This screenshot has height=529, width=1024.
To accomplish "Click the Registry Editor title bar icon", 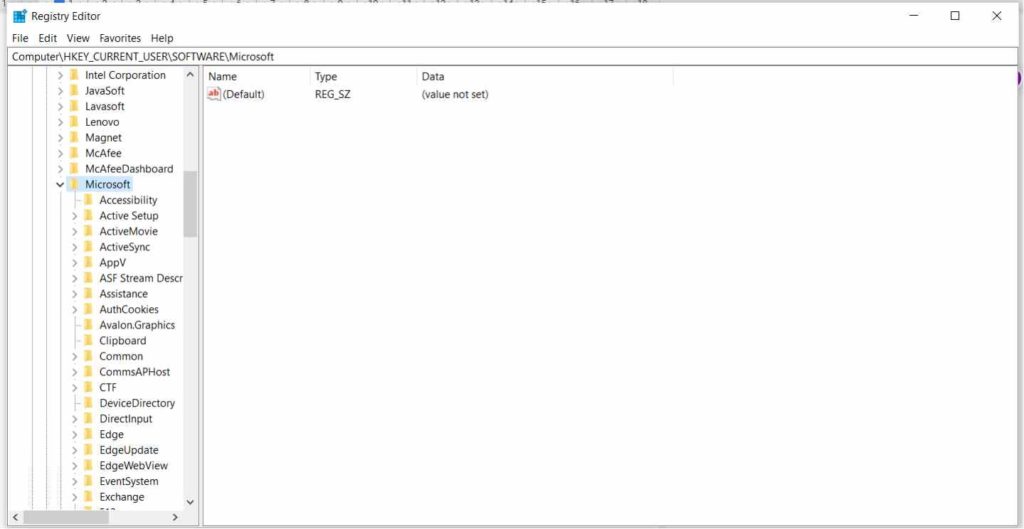I will pyautogui.click(x=20, y=16).
